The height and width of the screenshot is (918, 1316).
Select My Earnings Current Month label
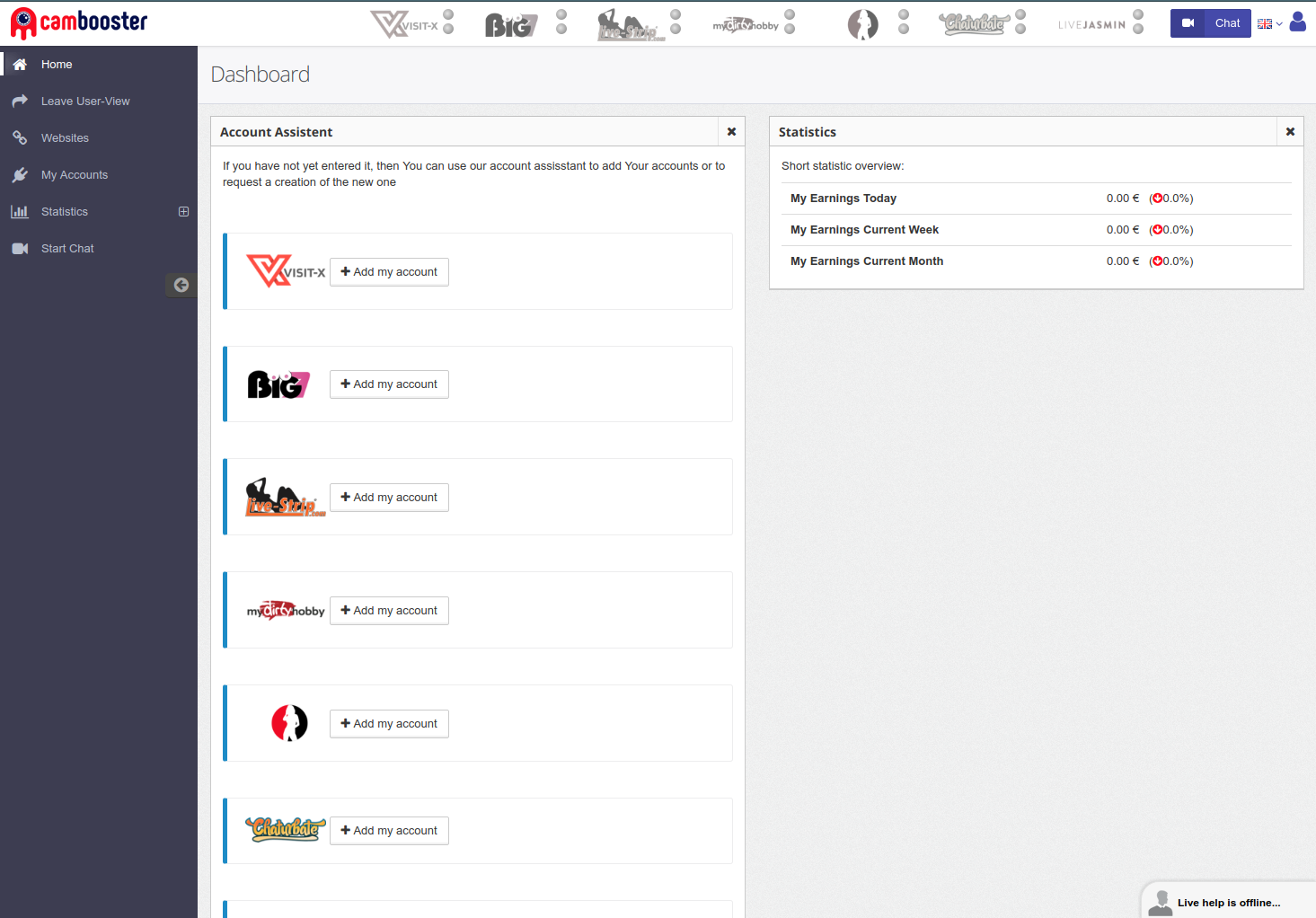coord(867,261)
